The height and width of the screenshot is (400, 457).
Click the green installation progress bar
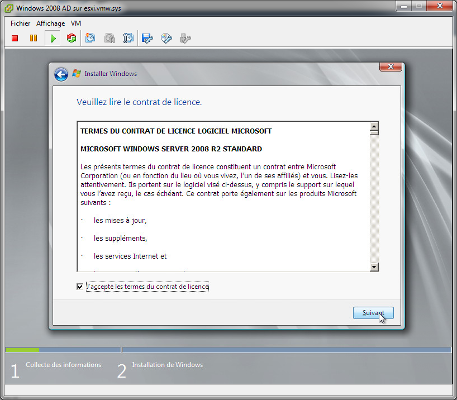(22, 350)
